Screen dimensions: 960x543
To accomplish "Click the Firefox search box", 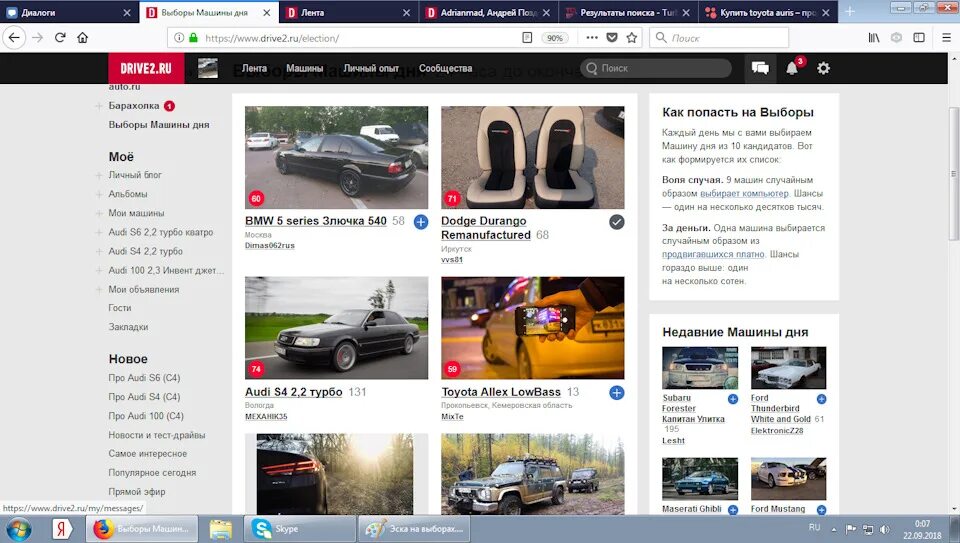I will pyautogui.click(x=719, y=37).
